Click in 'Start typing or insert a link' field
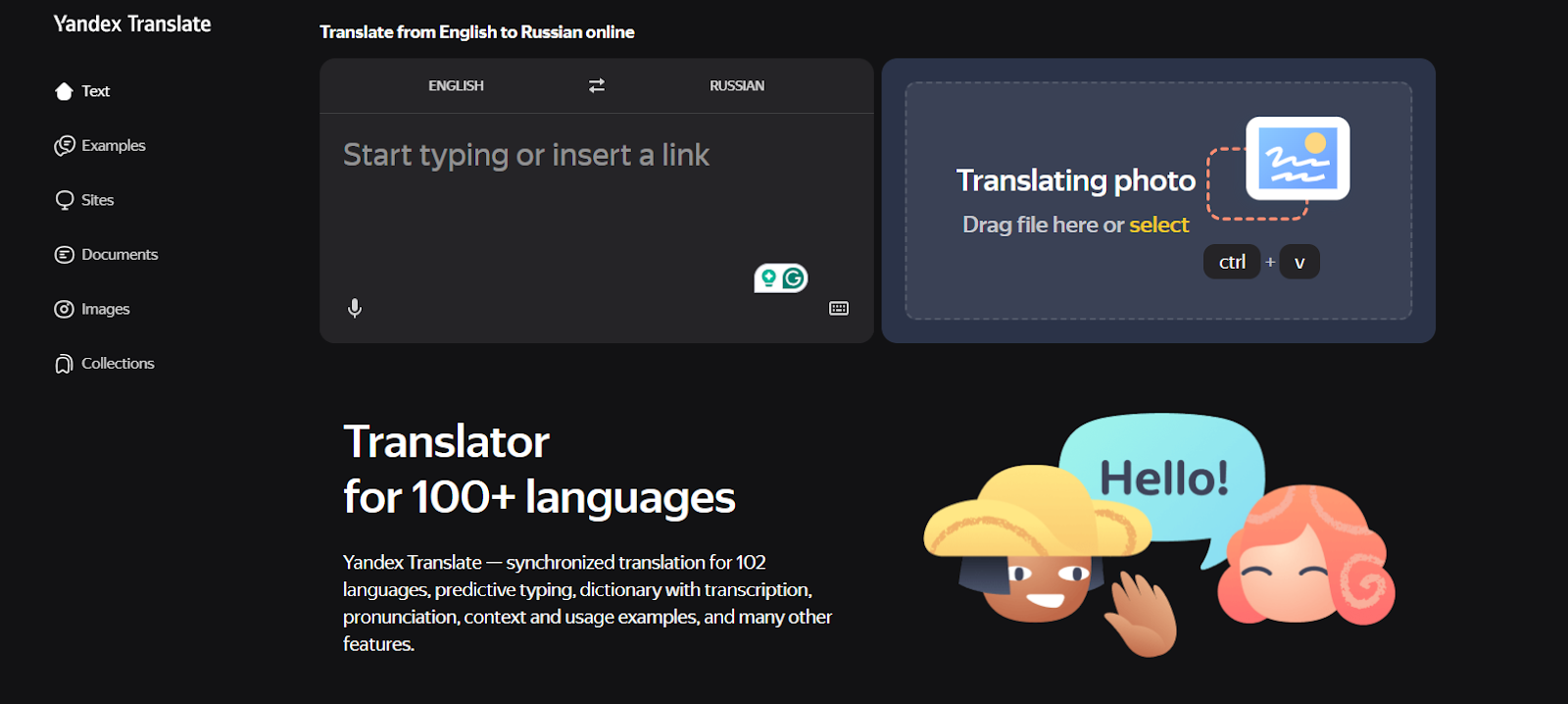 [596, 206]
